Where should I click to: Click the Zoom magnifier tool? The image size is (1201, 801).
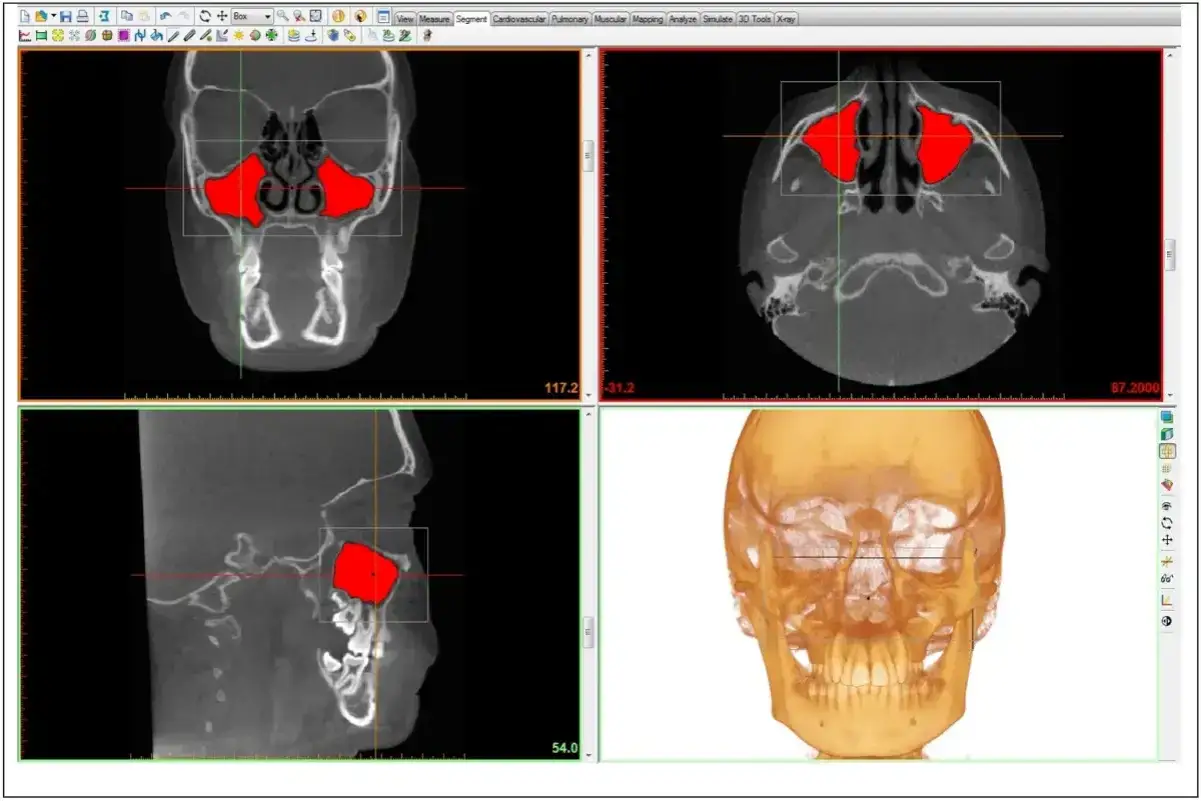click(283, 17)
